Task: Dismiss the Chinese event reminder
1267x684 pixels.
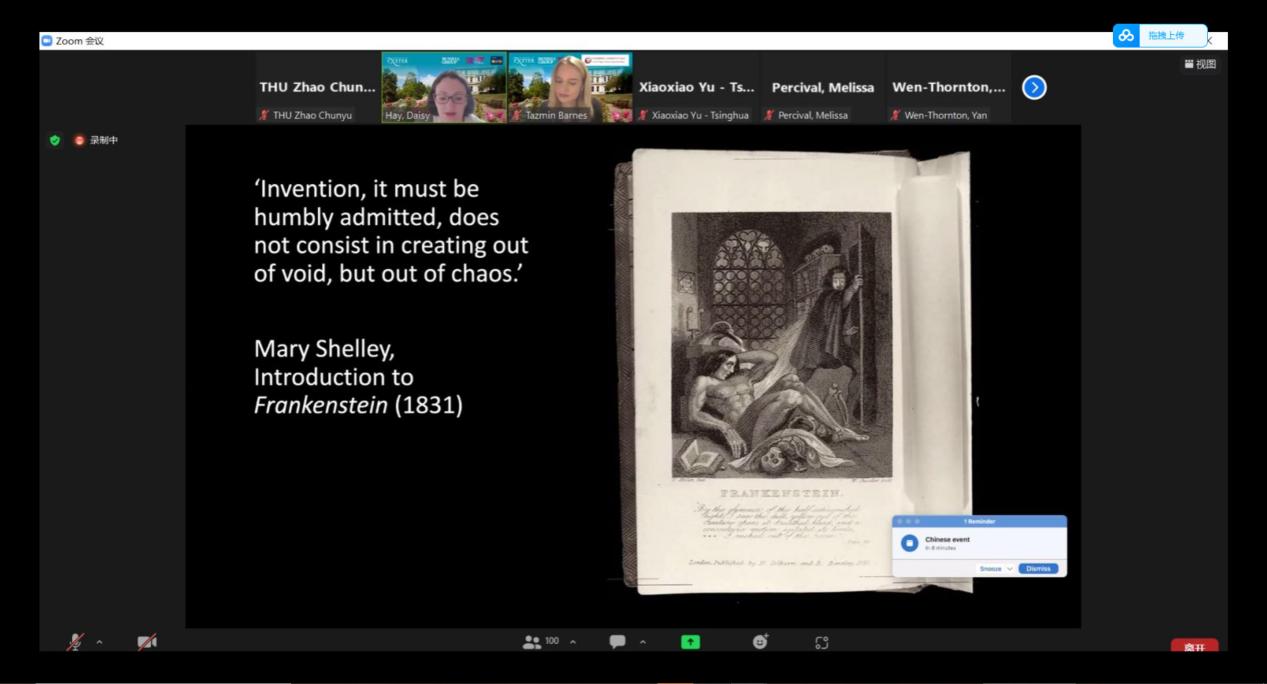Action: coord(1037,568)
